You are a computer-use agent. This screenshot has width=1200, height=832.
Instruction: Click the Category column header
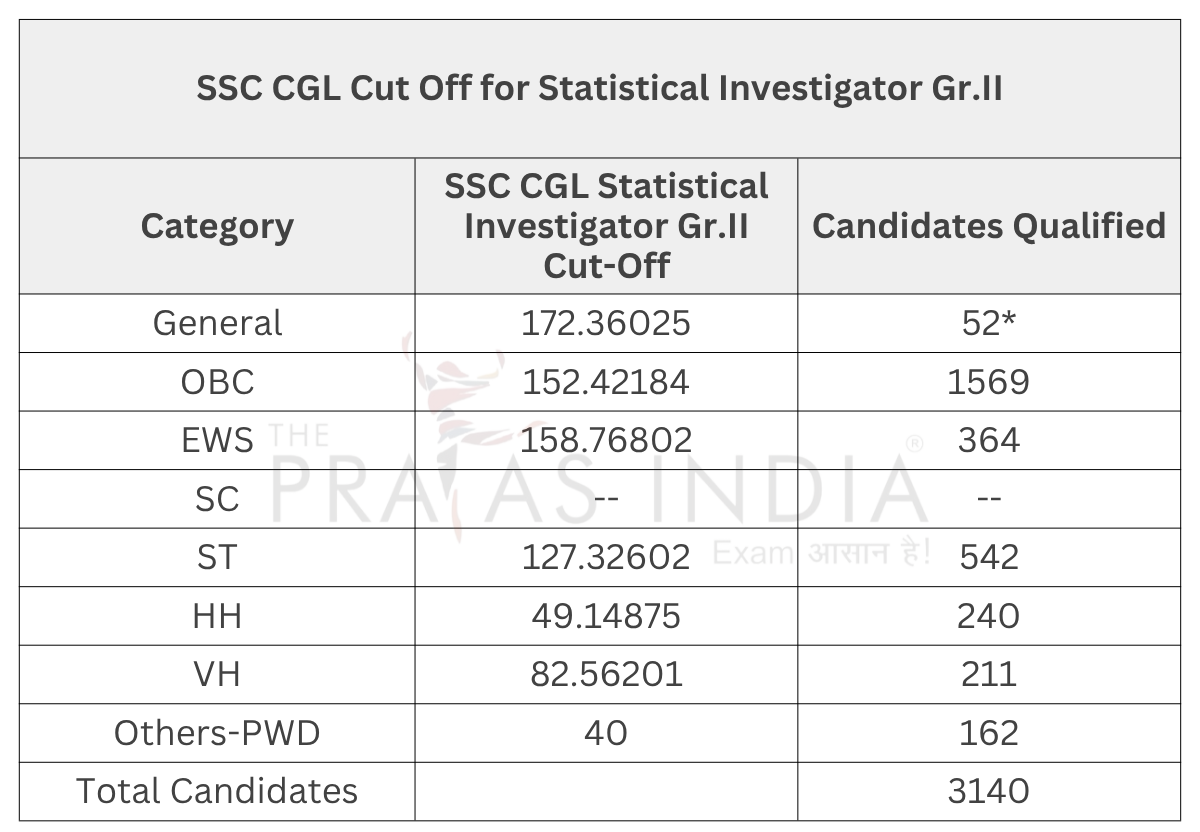point(217,226)
